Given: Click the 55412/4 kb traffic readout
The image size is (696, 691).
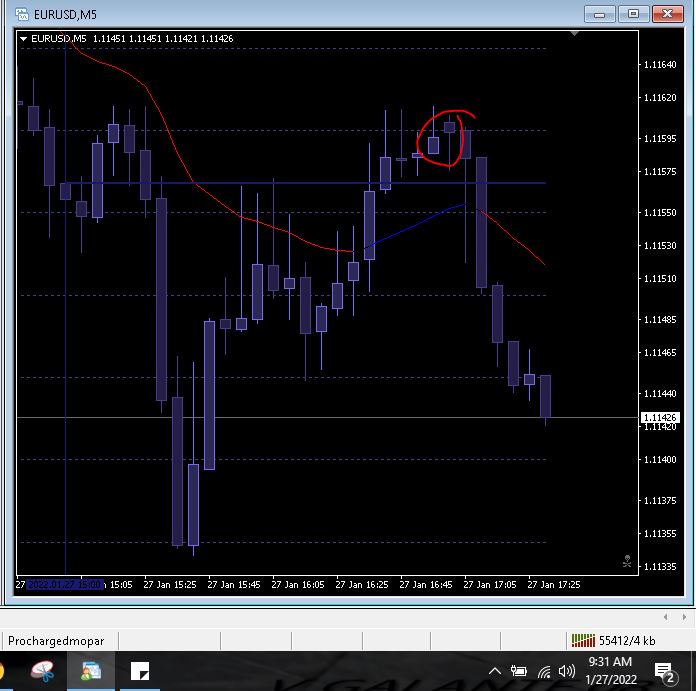Looking at the screenshot, I should [627, 640].
